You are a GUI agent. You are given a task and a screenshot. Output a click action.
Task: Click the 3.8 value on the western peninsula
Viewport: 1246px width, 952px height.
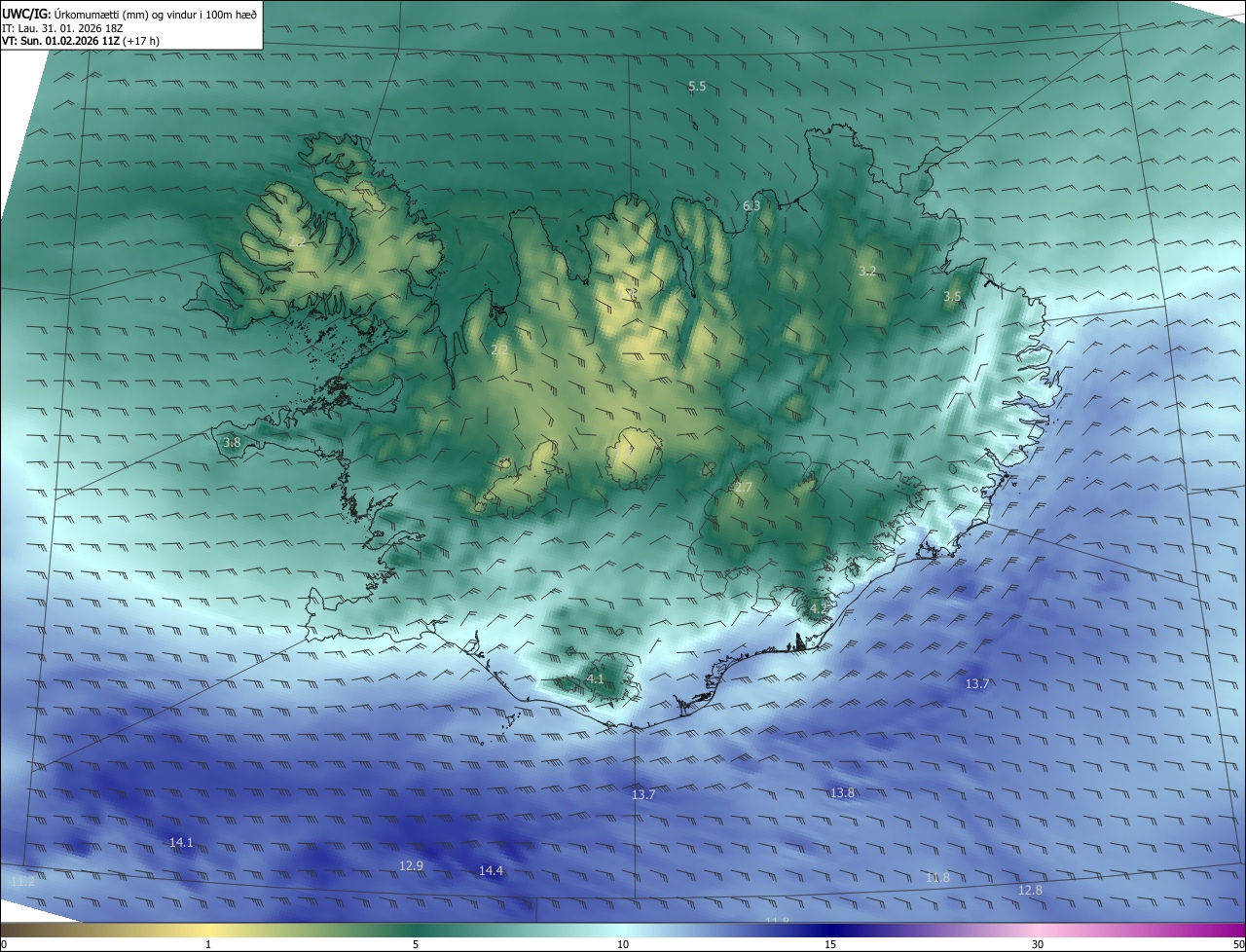point(232,442)
